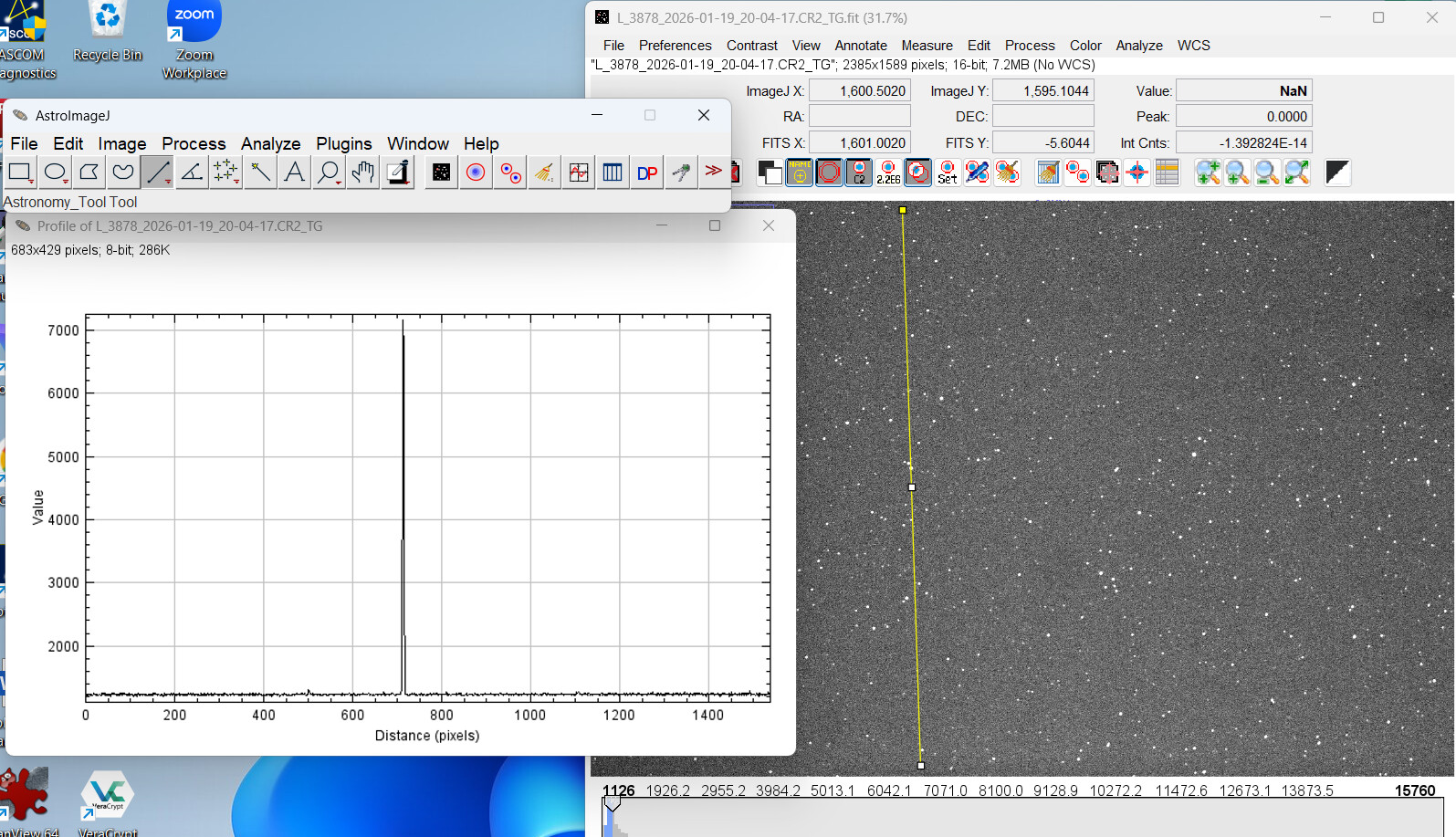Image resolution: width=1456 pixels, height=837 pixels.
Task: Choose the Hand scrolling tool
Action: coord(363,173)
